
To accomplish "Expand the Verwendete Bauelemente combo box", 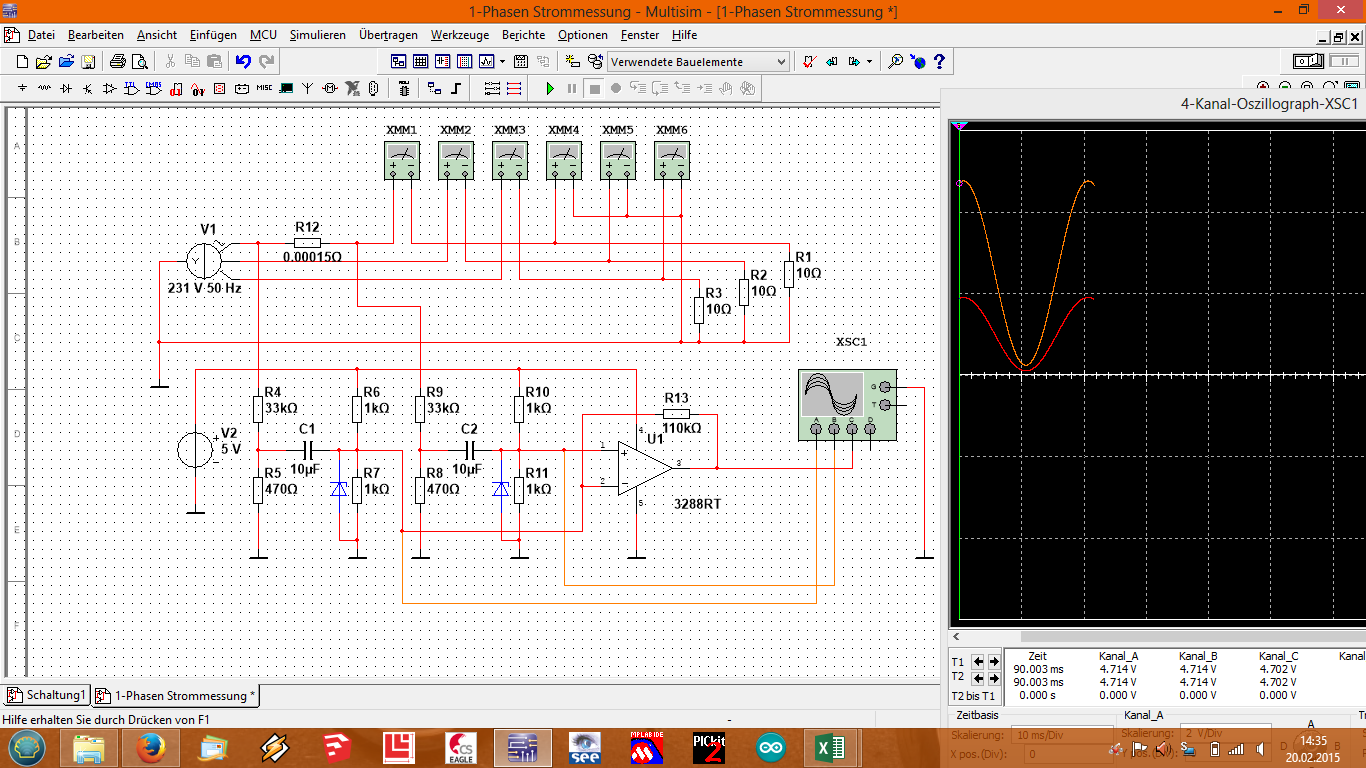I will [782, 60].
